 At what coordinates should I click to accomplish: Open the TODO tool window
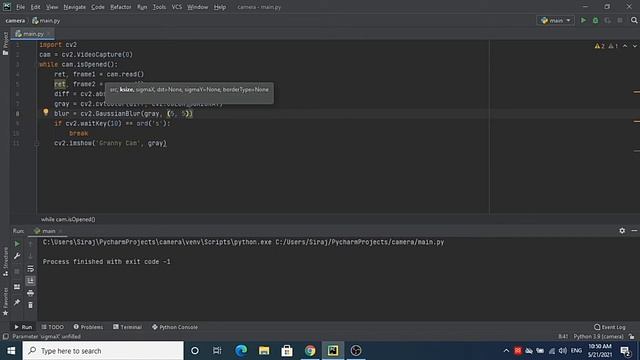pyautogui.click(x=53, y=327)
